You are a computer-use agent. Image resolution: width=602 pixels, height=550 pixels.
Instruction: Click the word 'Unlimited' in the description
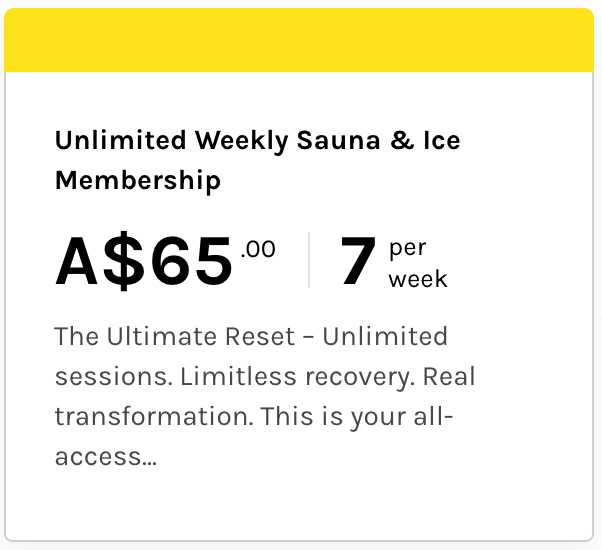tap(385, 337)
